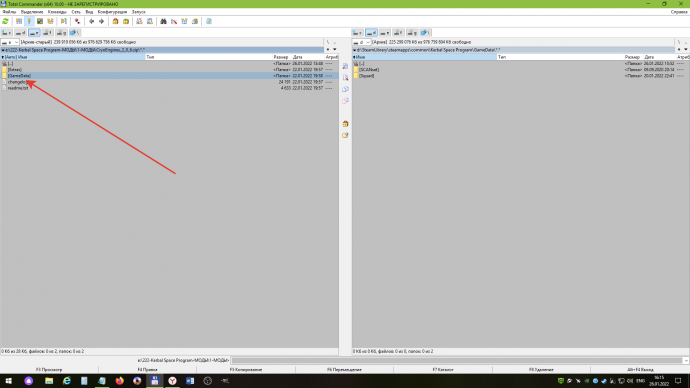Switch to brief file list view icon
The image size is (690, 388).
(19, 21)
